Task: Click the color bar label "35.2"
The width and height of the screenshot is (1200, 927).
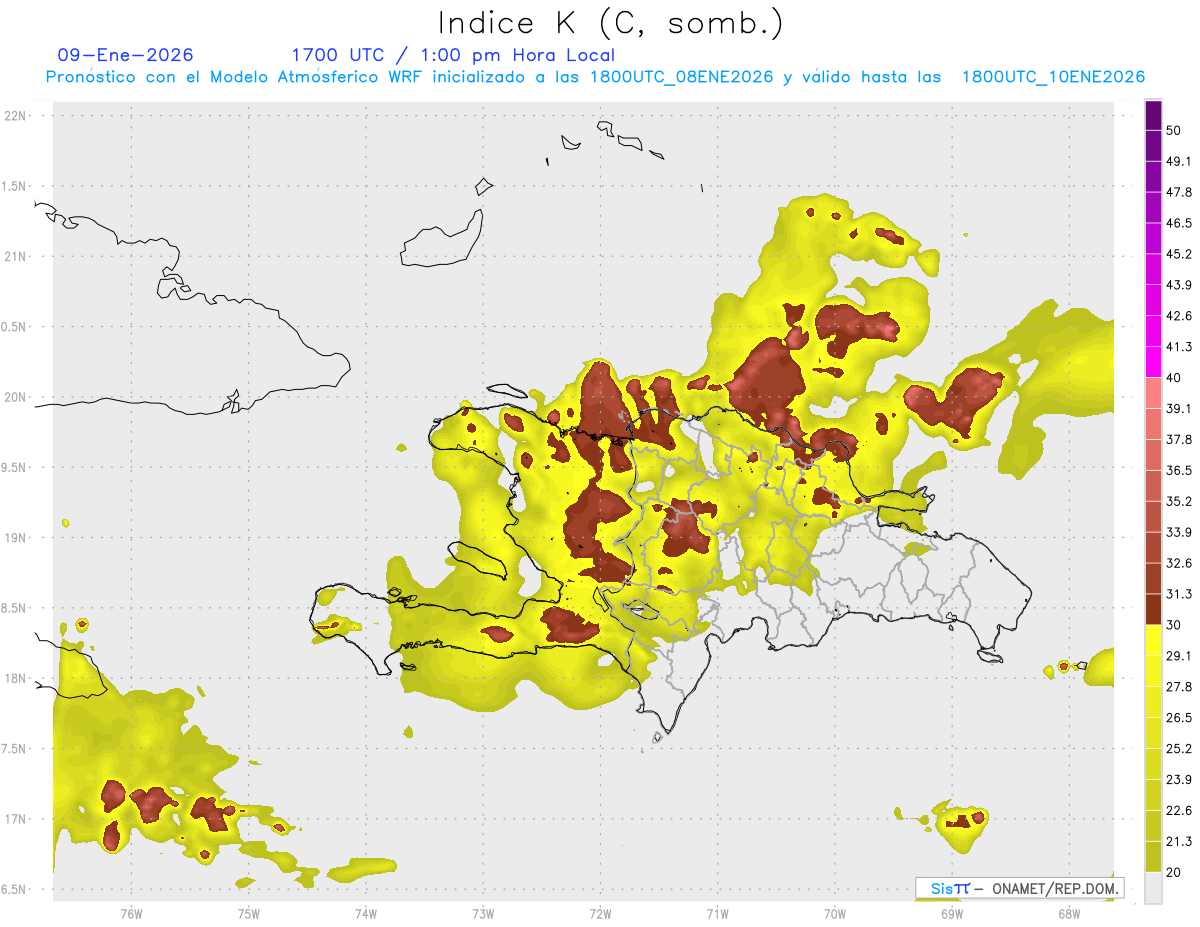Action: click(x=1179, y=501)
